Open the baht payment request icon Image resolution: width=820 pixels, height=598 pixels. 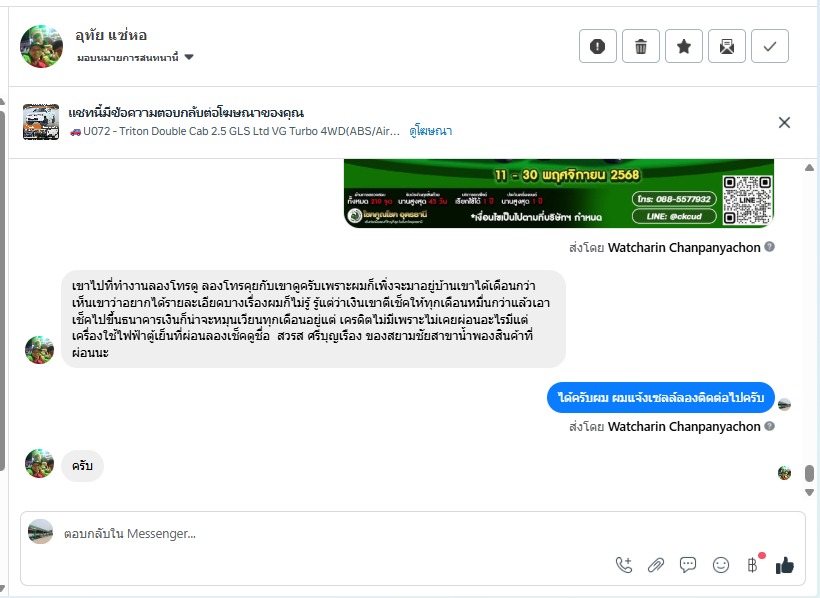click(753, 565)
